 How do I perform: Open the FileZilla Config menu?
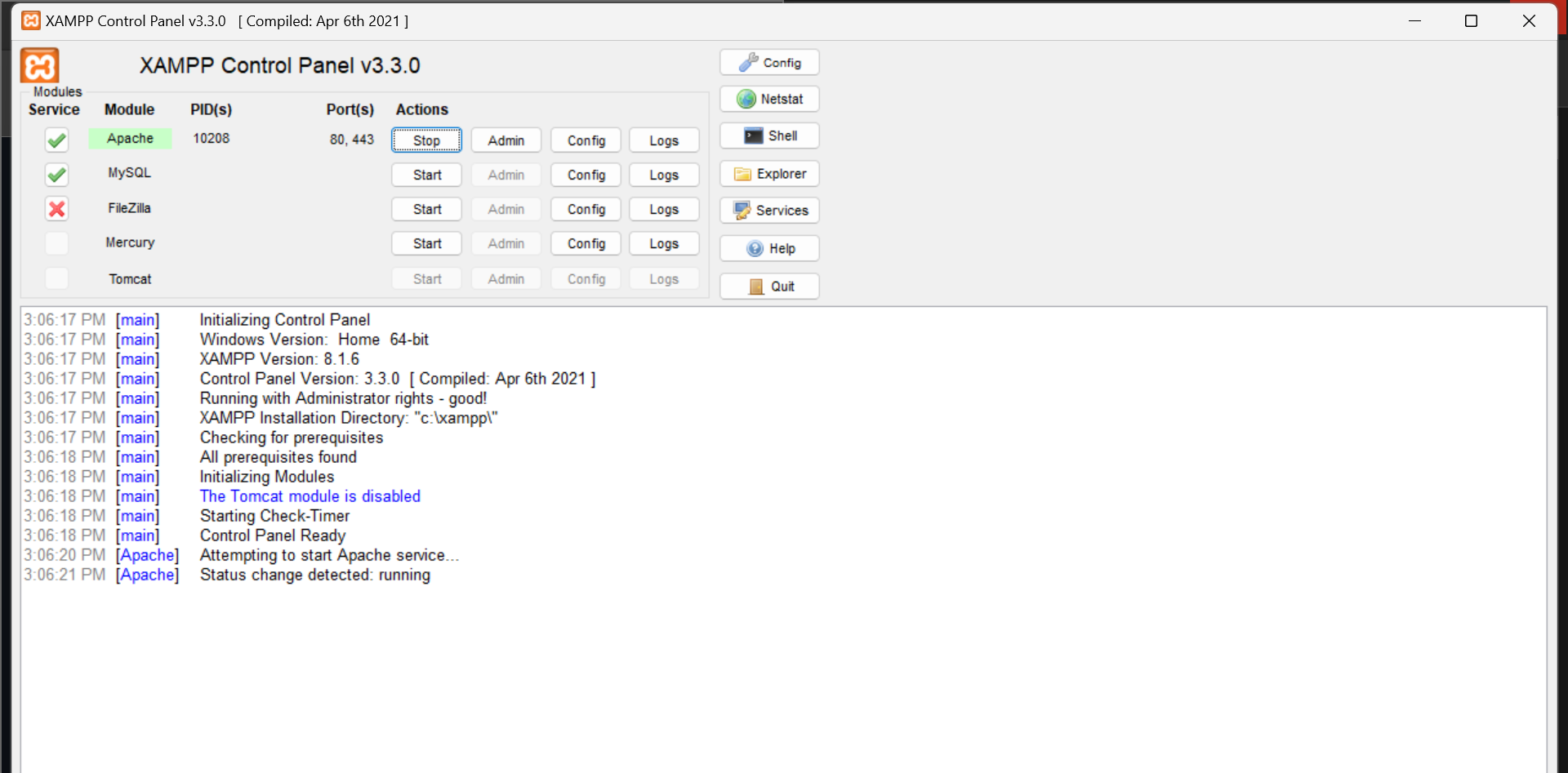[x=586, y=209]
